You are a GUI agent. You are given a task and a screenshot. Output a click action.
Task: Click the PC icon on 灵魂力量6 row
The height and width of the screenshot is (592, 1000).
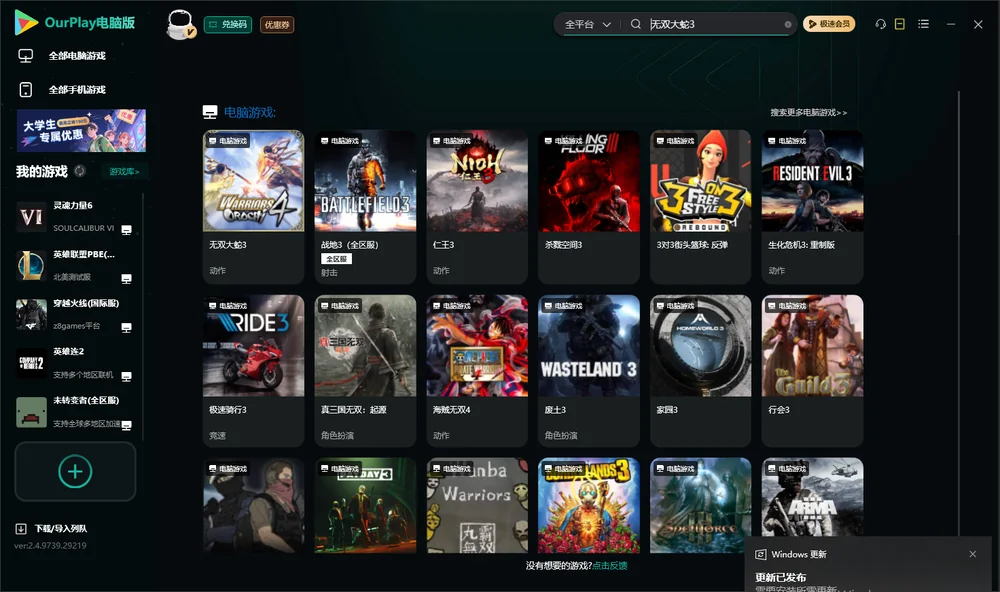(x=126, y=230)
